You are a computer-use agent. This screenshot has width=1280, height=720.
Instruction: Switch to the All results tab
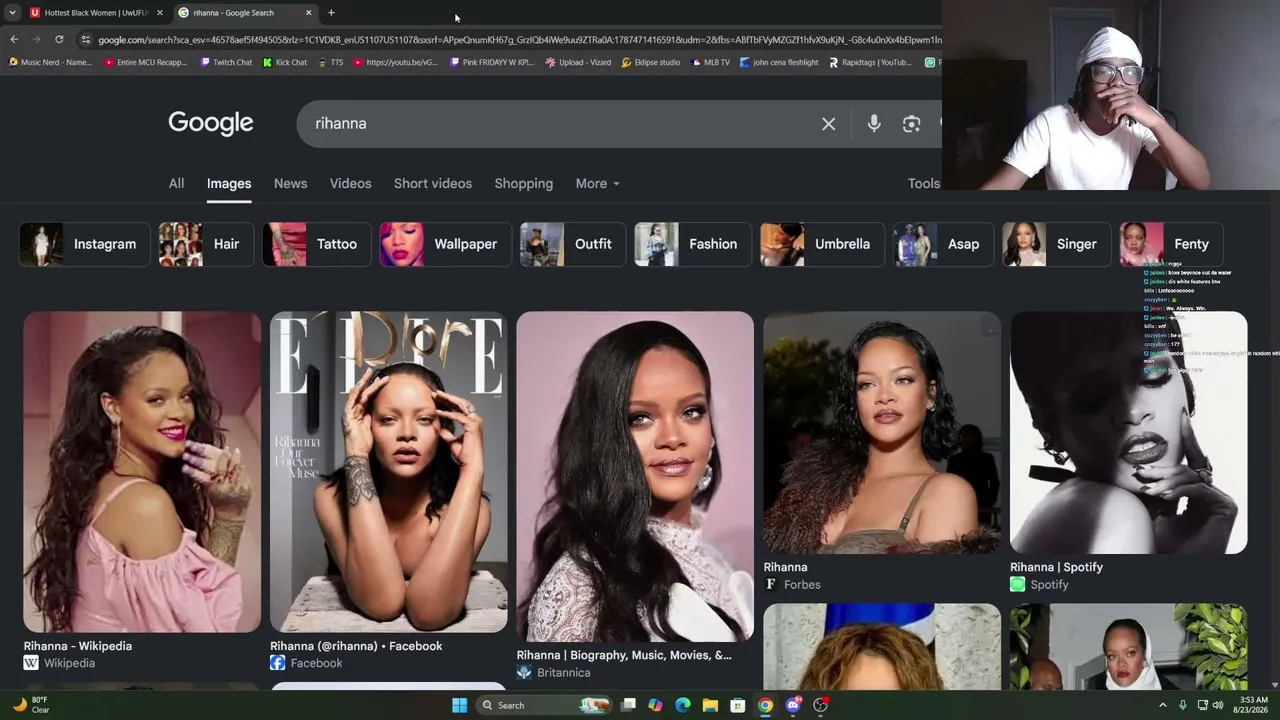176,184
